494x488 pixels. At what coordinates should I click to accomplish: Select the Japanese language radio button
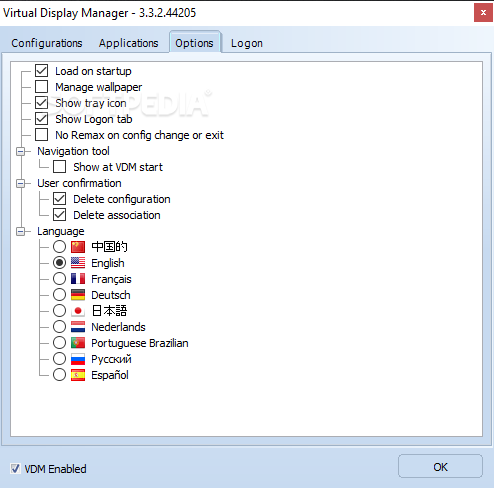pos(59,311)
